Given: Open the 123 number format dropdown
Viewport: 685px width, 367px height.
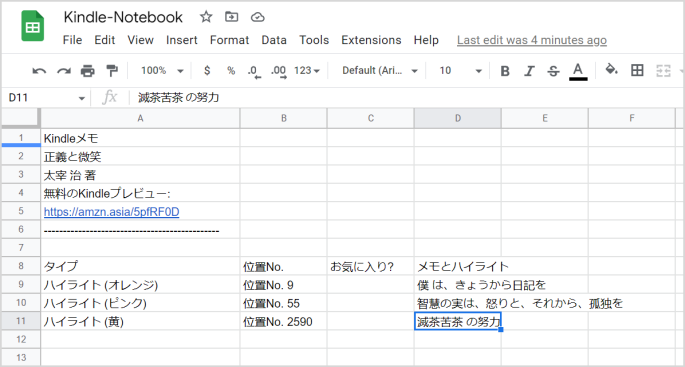Looking at the screenshot, I should pos(307,71).
